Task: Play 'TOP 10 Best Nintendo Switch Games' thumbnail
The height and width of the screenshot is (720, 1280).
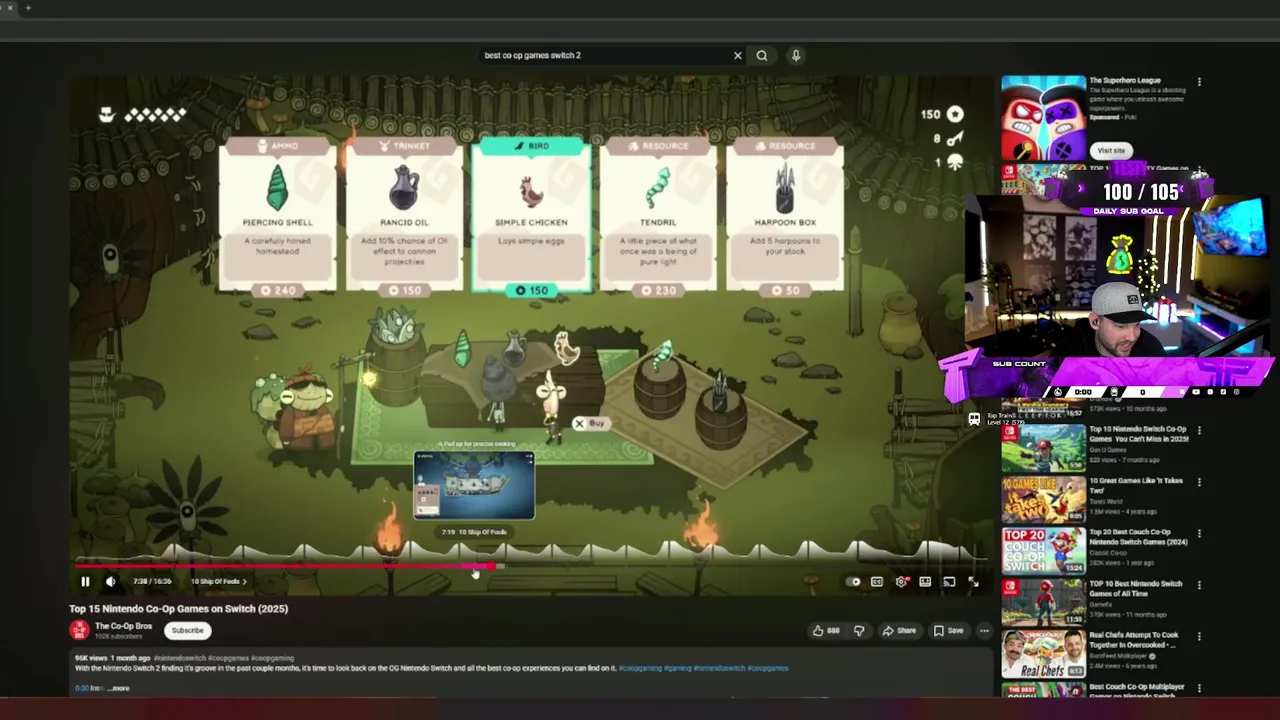Action: pyautogui.click(x=1044, y=602)
